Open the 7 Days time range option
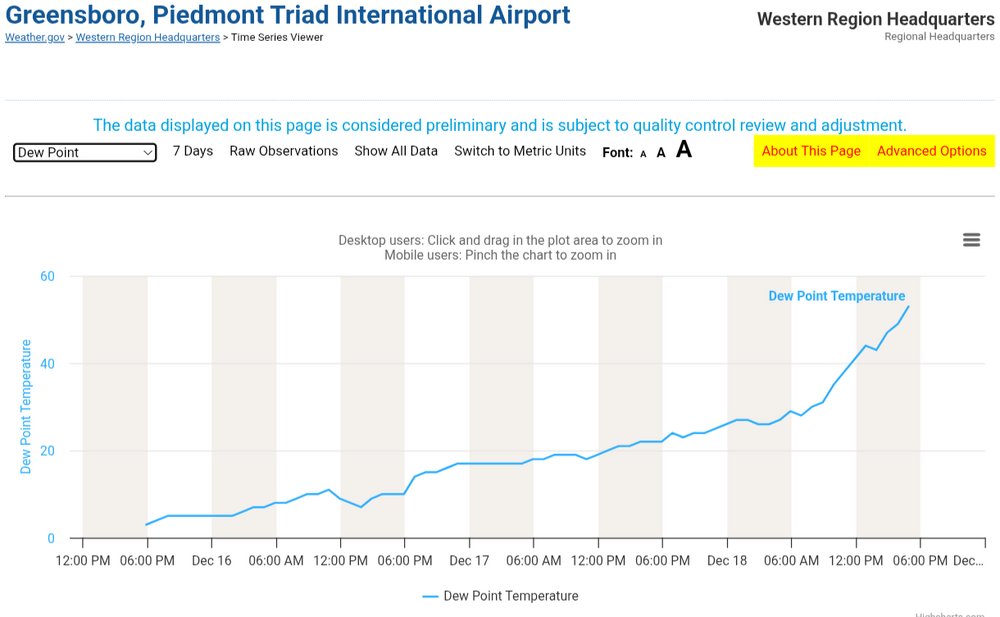Image resolution: width=1000 pixels, height=617 pixels. click(193, 151)
